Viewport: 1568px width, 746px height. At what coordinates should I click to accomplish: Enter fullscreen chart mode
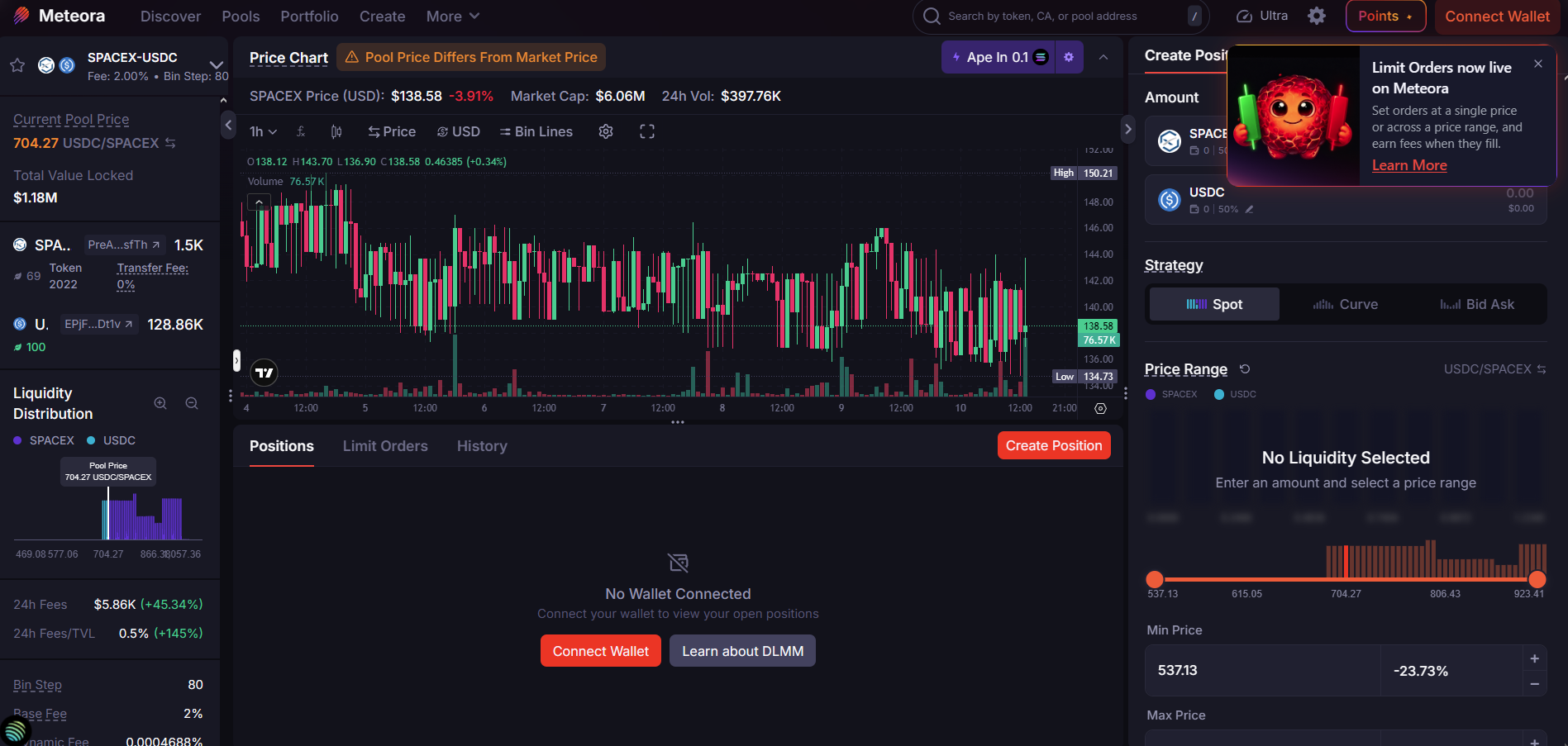[x=647, y=131]
